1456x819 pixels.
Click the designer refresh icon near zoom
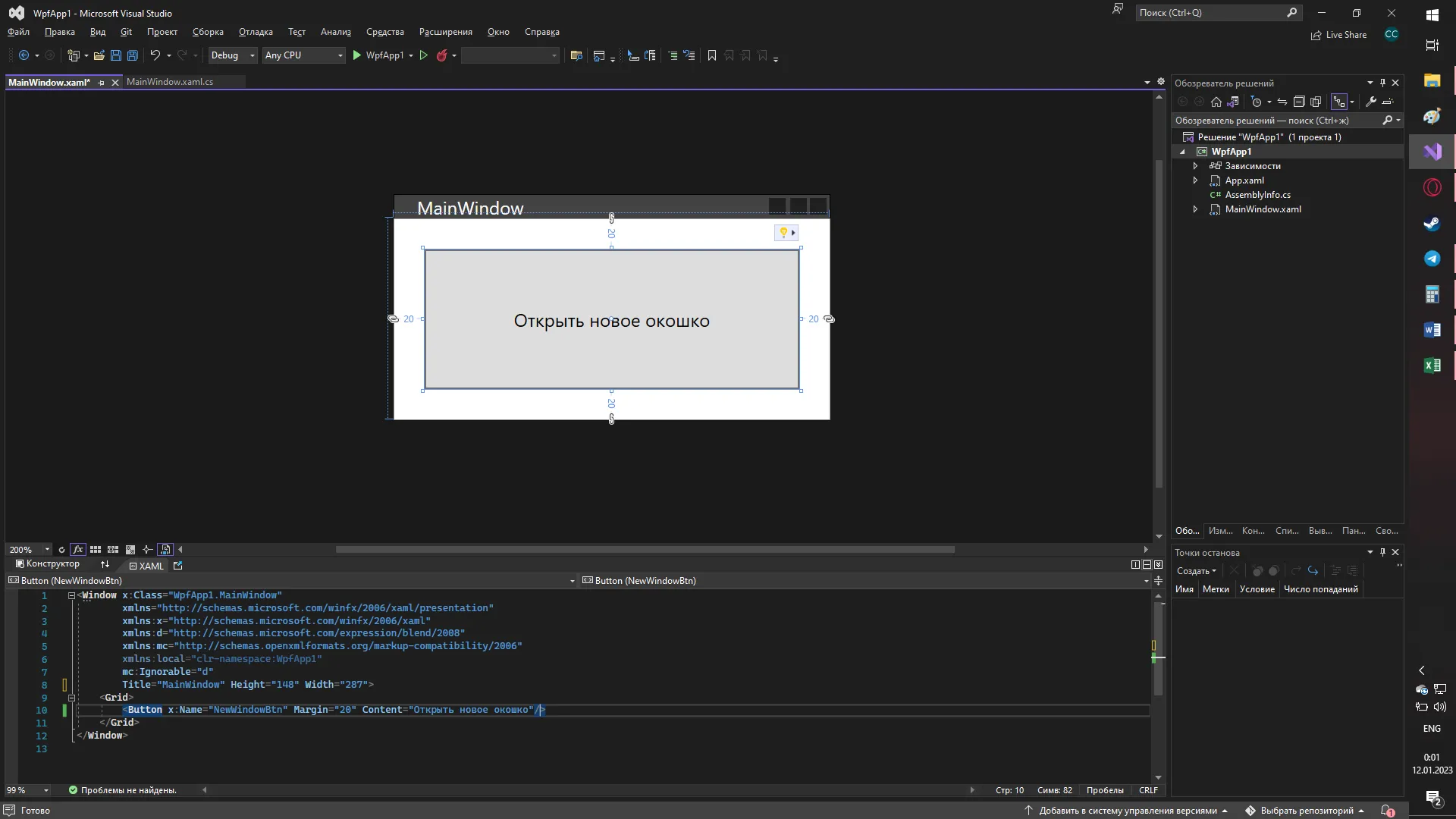[61, 550]
